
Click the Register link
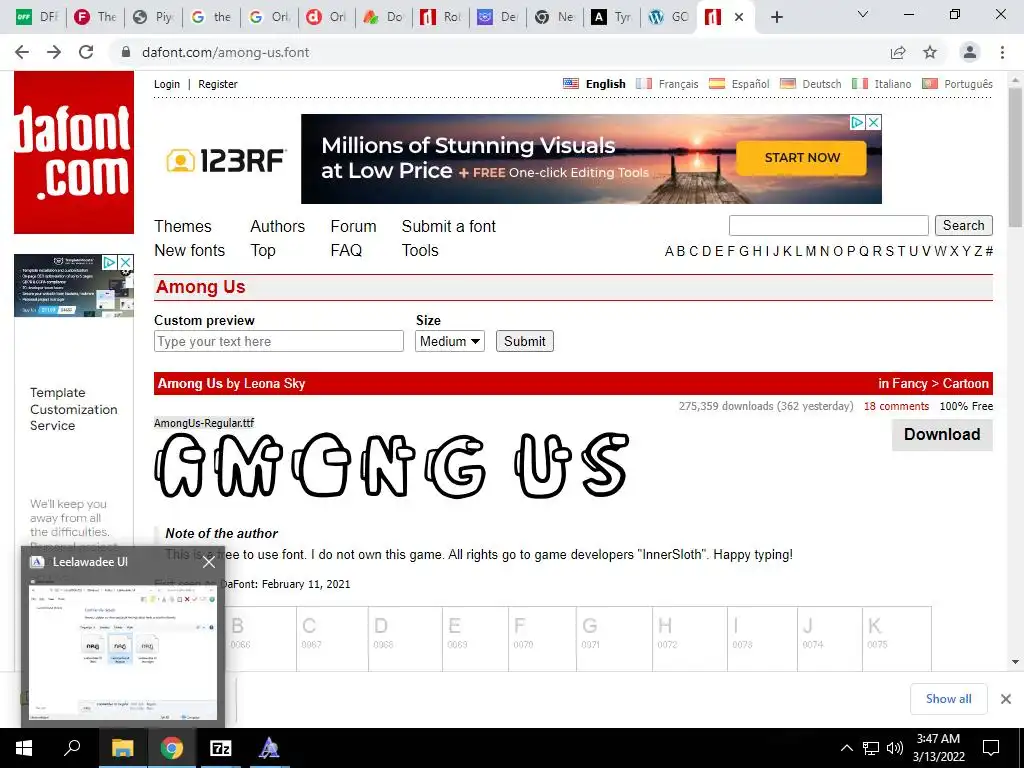[217, 84]
